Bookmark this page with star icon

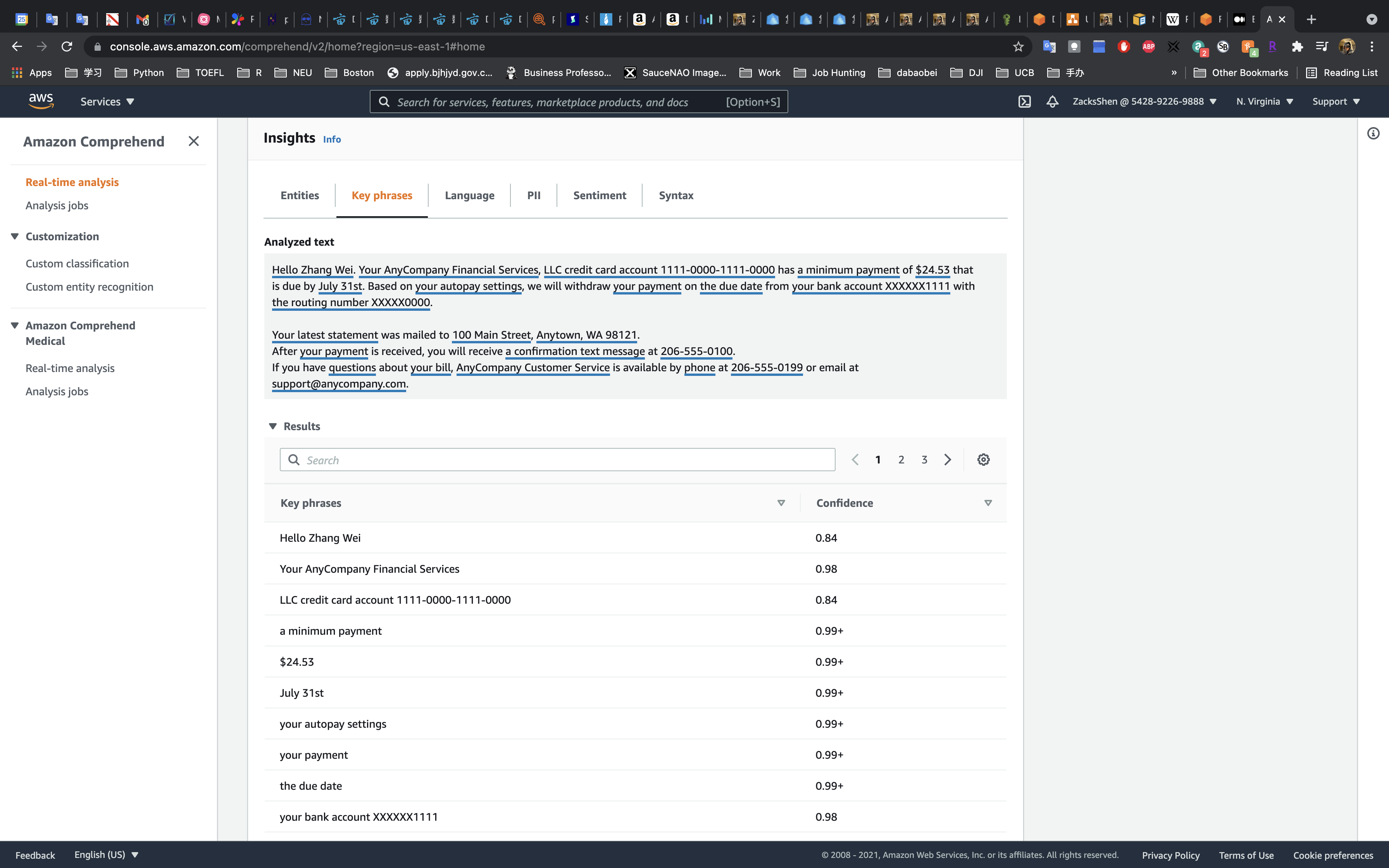pyautogui.click(x=1018, y=46)
